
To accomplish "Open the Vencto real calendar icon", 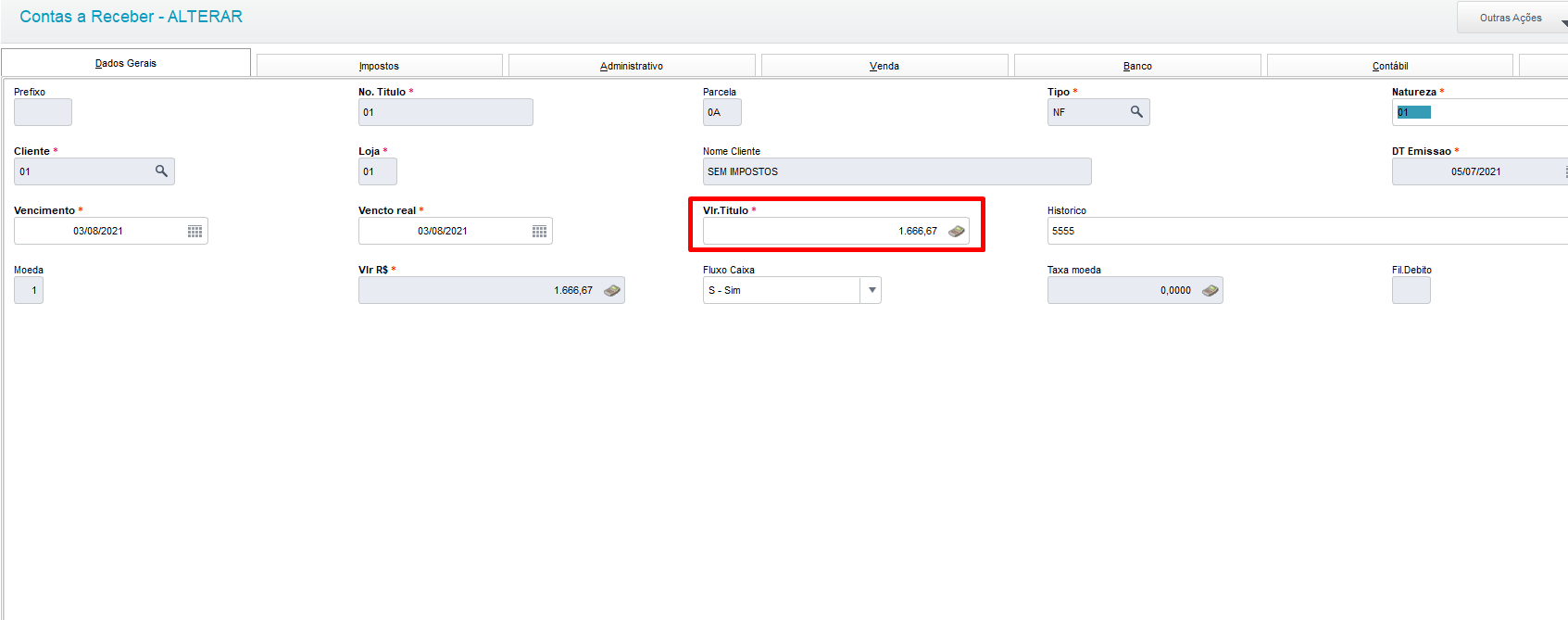I will point(539,231).
